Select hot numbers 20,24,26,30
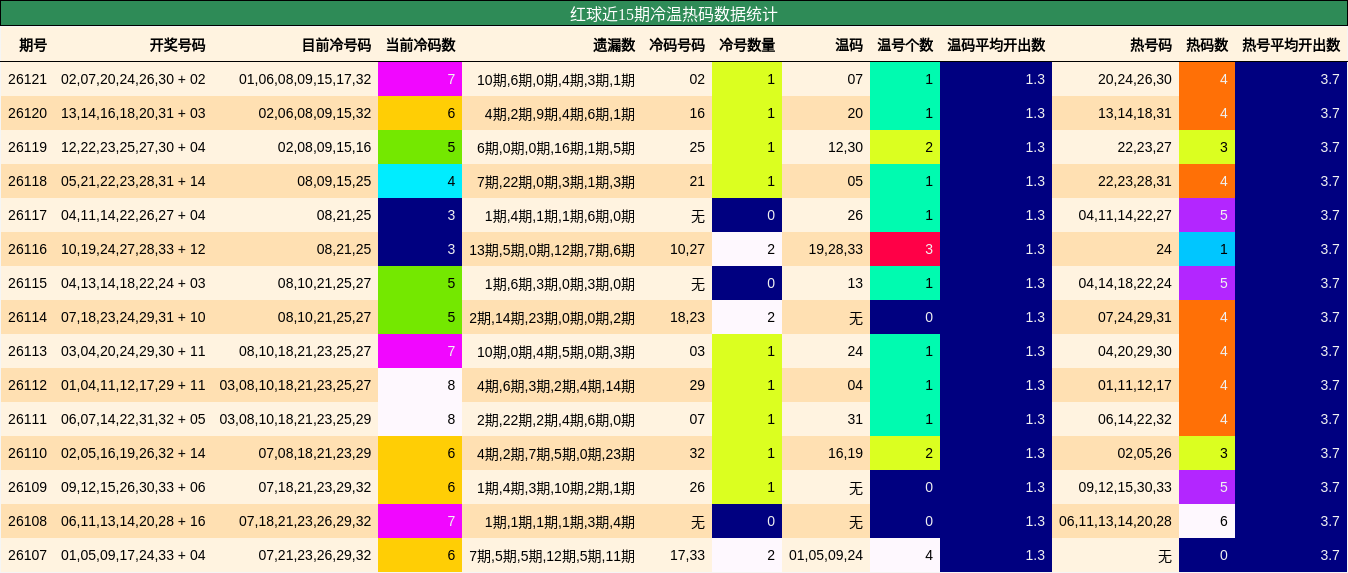Image resolution: width=1348 pixels, height=573 pixels. tap(1135, 79)
